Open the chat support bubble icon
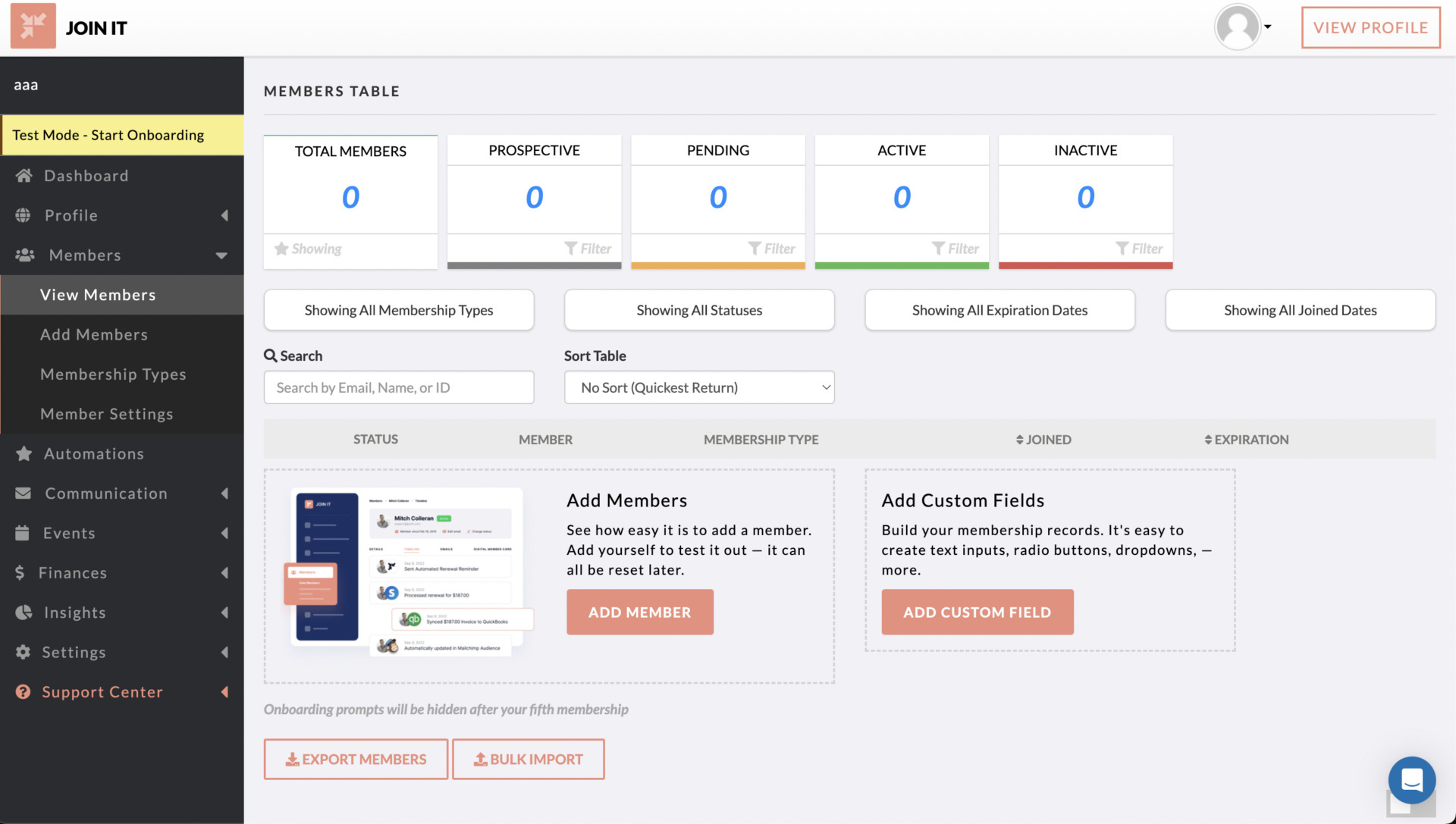Screen dimensions: 1456x824 click(1411, 779)
